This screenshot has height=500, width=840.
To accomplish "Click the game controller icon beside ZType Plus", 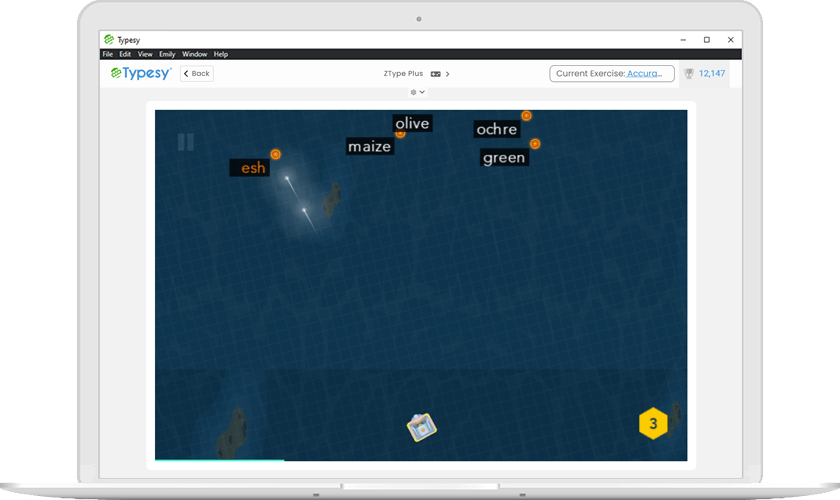I will pos(436,74).
